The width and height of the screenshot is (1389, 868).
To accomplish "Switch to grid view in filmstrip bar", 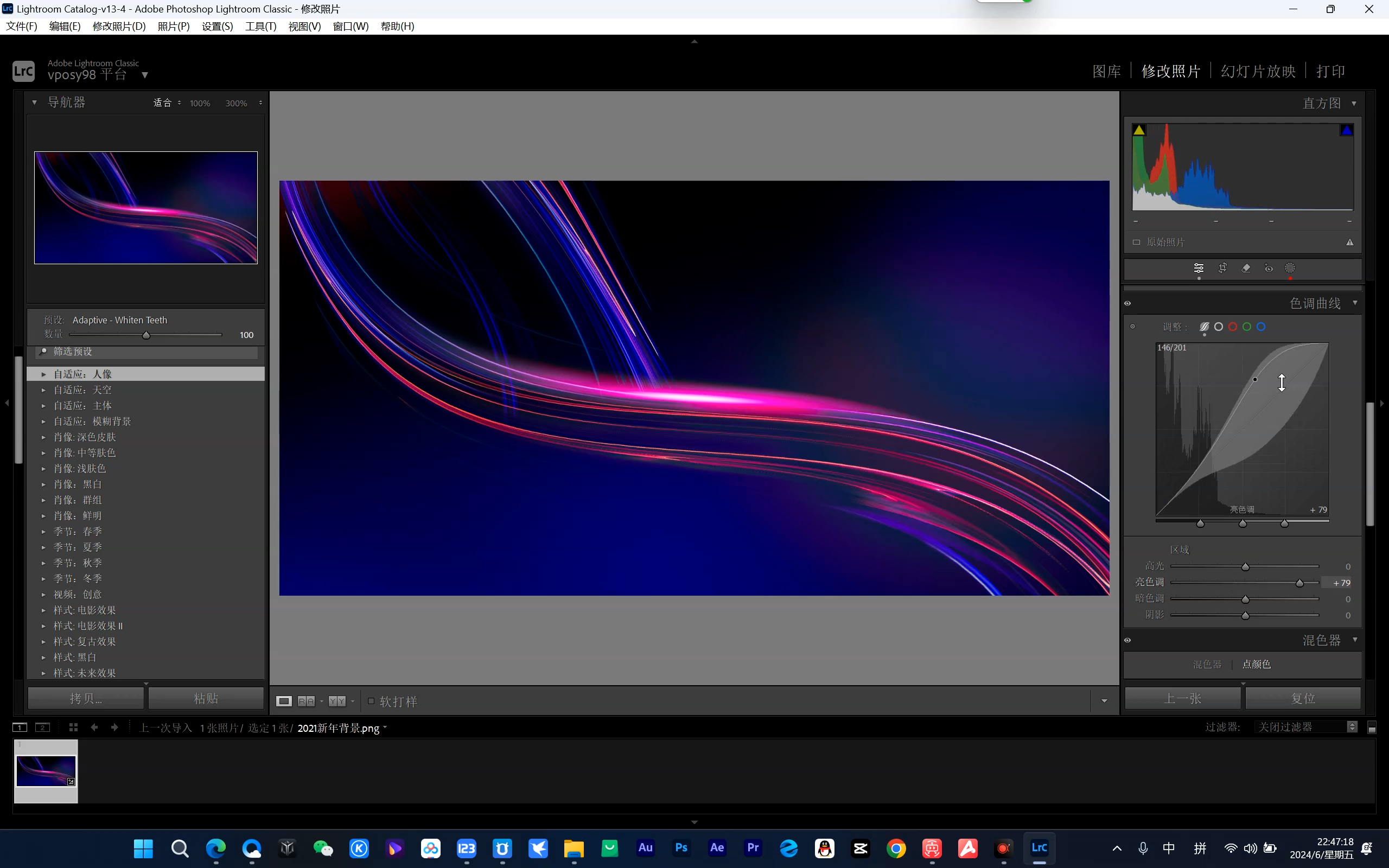I will click(73, 727).
